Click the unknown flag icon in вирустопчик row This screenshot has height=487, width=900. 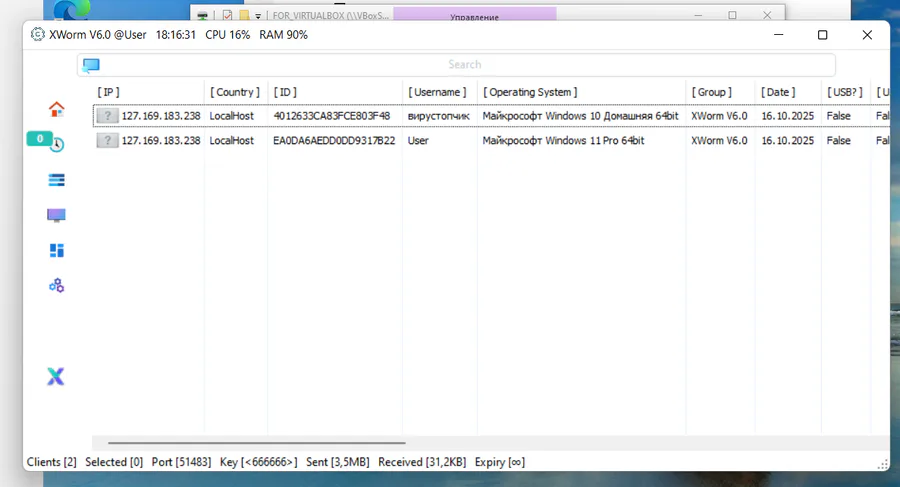click(107, 116)
